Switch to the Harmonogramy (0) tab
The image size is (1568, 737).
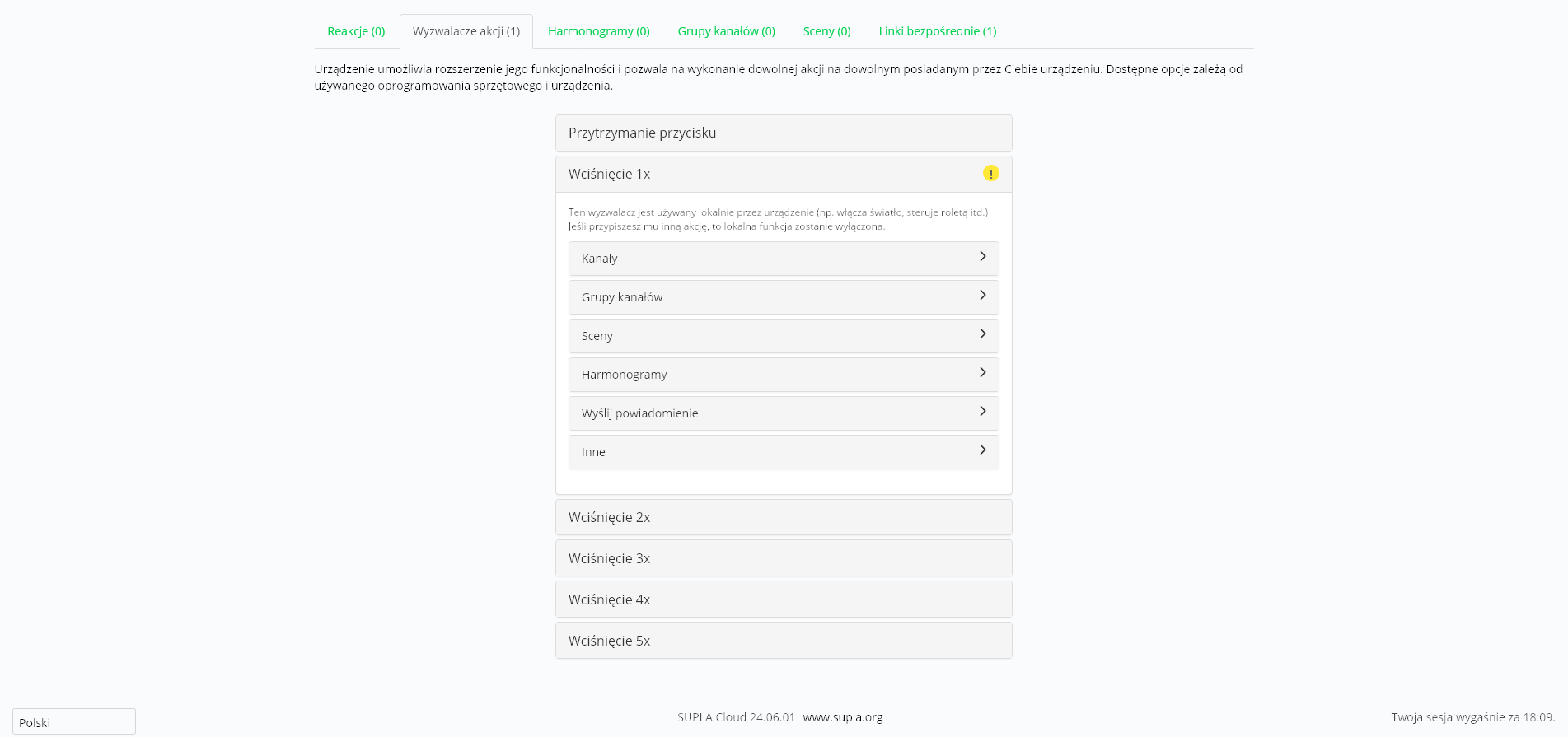599,31
